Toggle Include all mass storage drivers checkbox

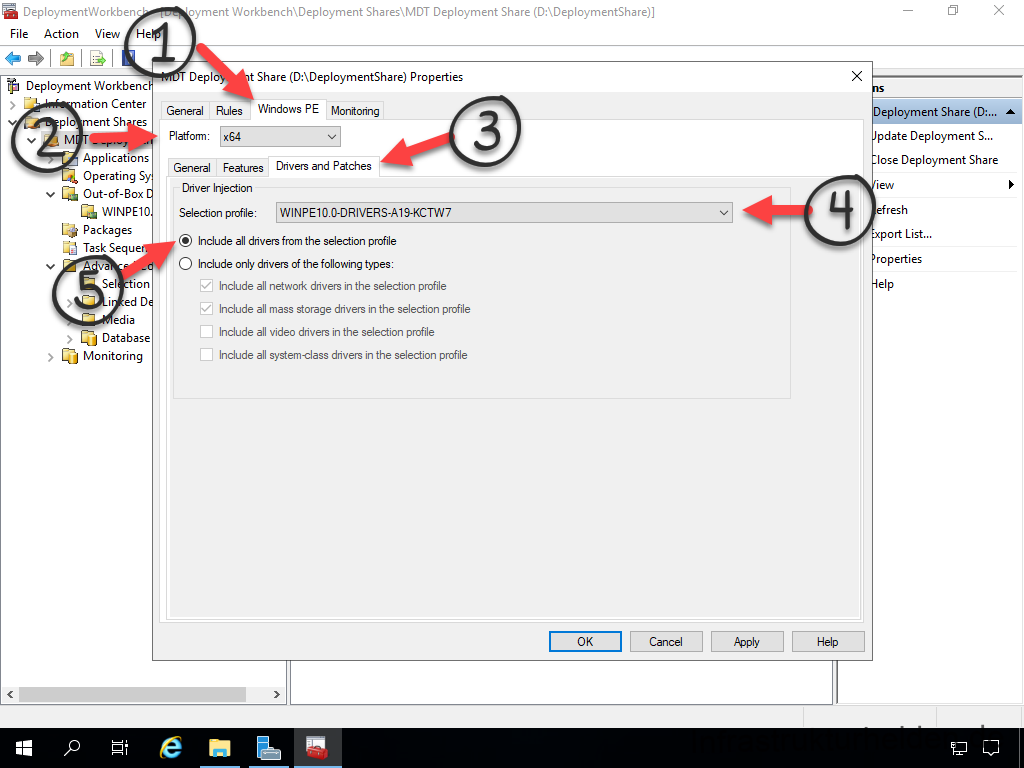pyautogui.click(x=206, y=309)
